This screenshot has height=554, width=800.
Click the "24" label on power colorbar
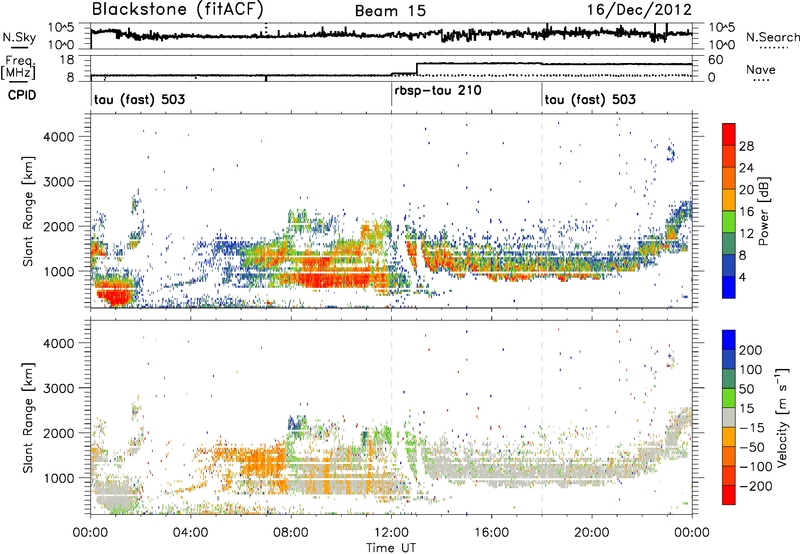pos(746,168)
